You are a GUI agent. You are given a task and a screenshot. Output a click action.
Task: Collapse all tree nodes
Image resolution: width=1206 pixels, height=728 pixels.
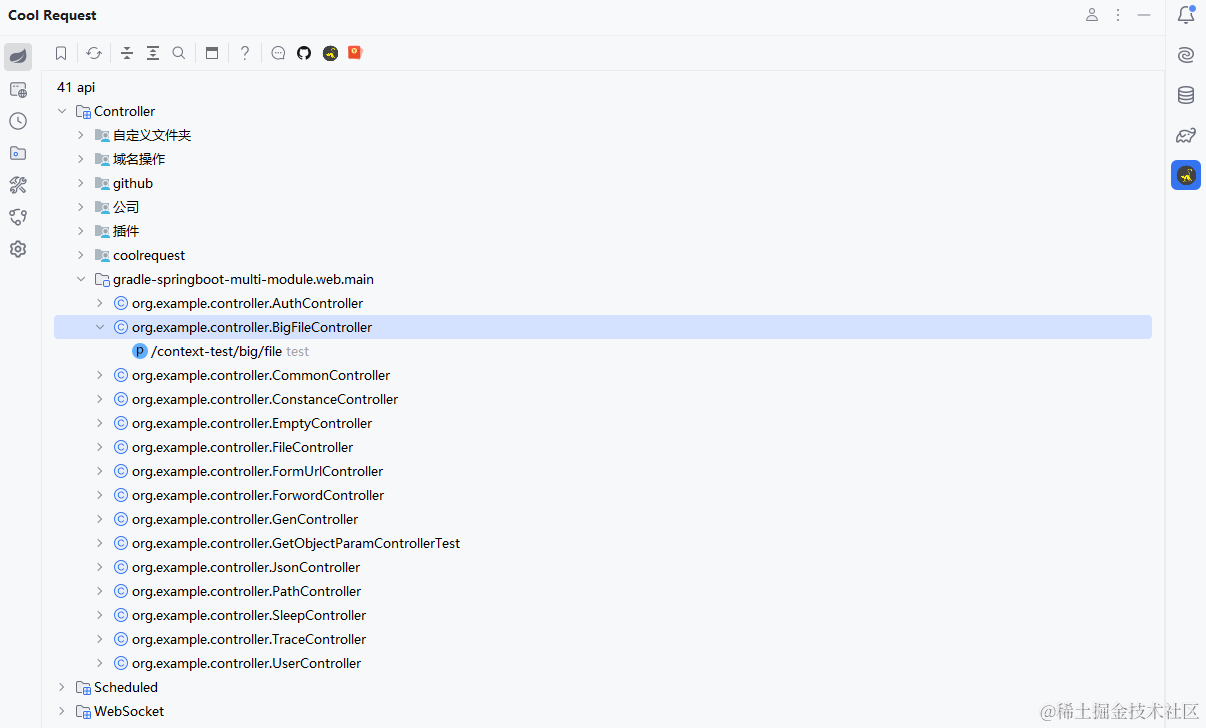click(x=127, y=53)
